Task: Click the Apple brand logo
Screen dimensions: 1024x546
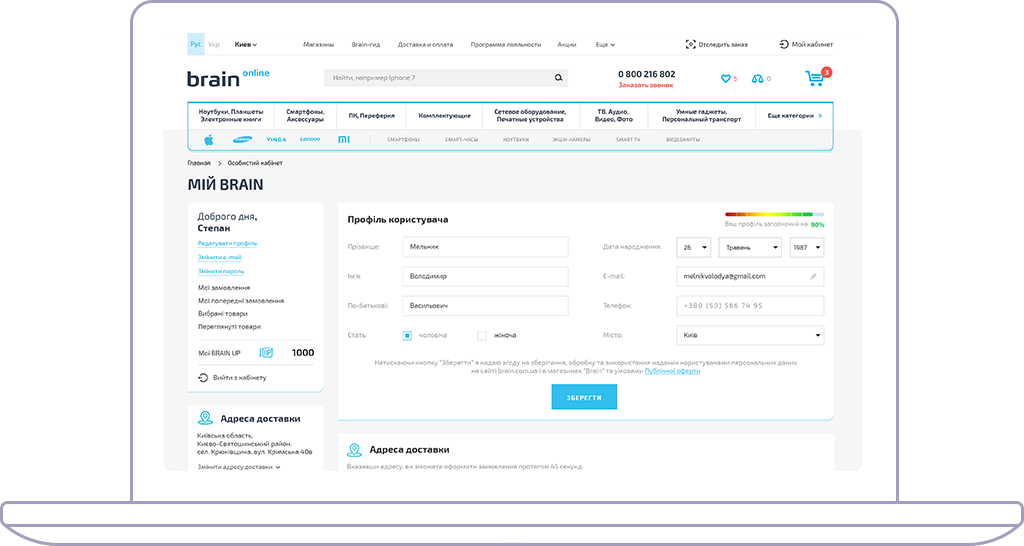Action: coord(209,140)
